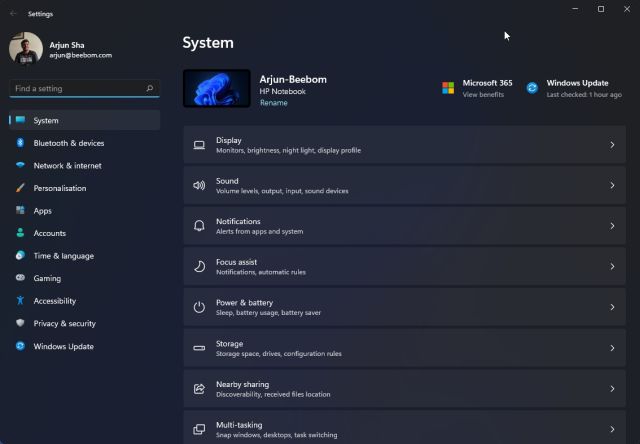Open Personalisation section
Viewport: 640px width, 444px height.
click(84, 188)
